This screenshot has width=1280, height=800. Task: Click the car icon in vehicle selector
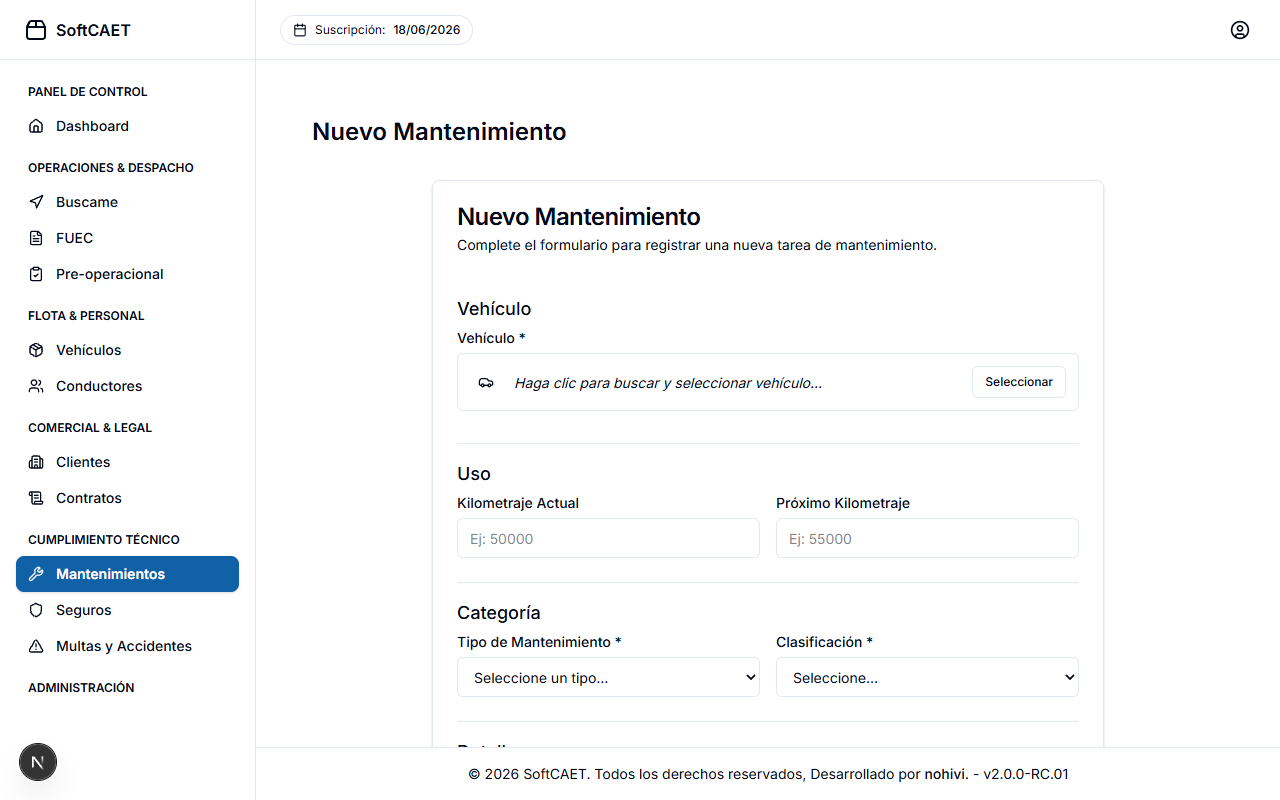486,383
